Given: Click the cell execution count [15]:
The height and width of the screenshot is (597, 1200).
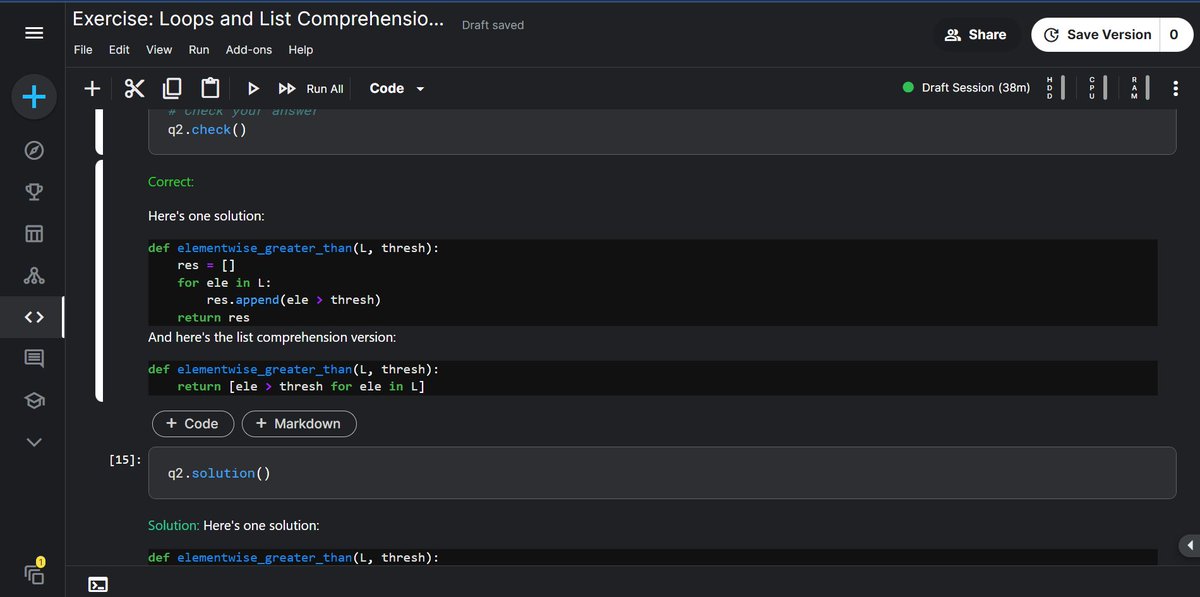Looking at the screenshot, I should pos(125,459).
